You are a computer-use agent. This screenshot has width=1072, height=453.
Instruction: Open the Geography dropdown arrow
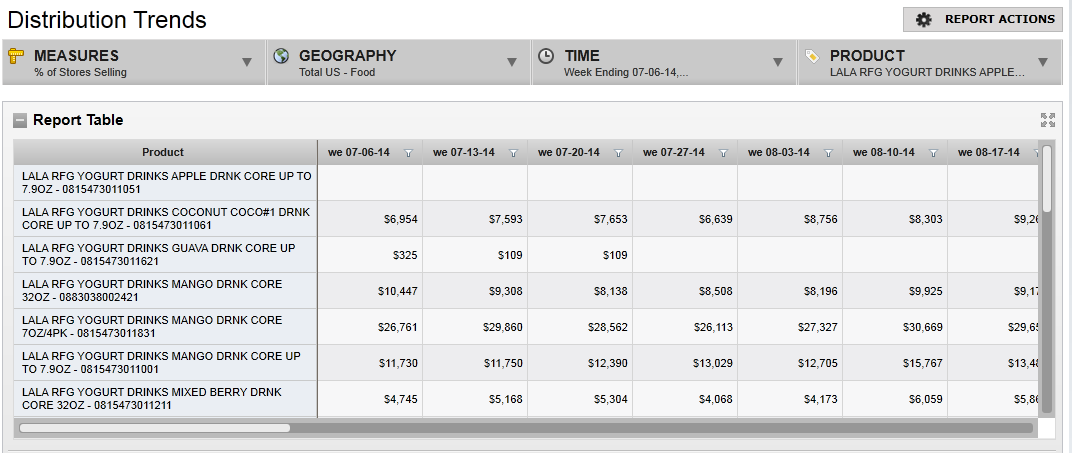click(x=512, y=63)
